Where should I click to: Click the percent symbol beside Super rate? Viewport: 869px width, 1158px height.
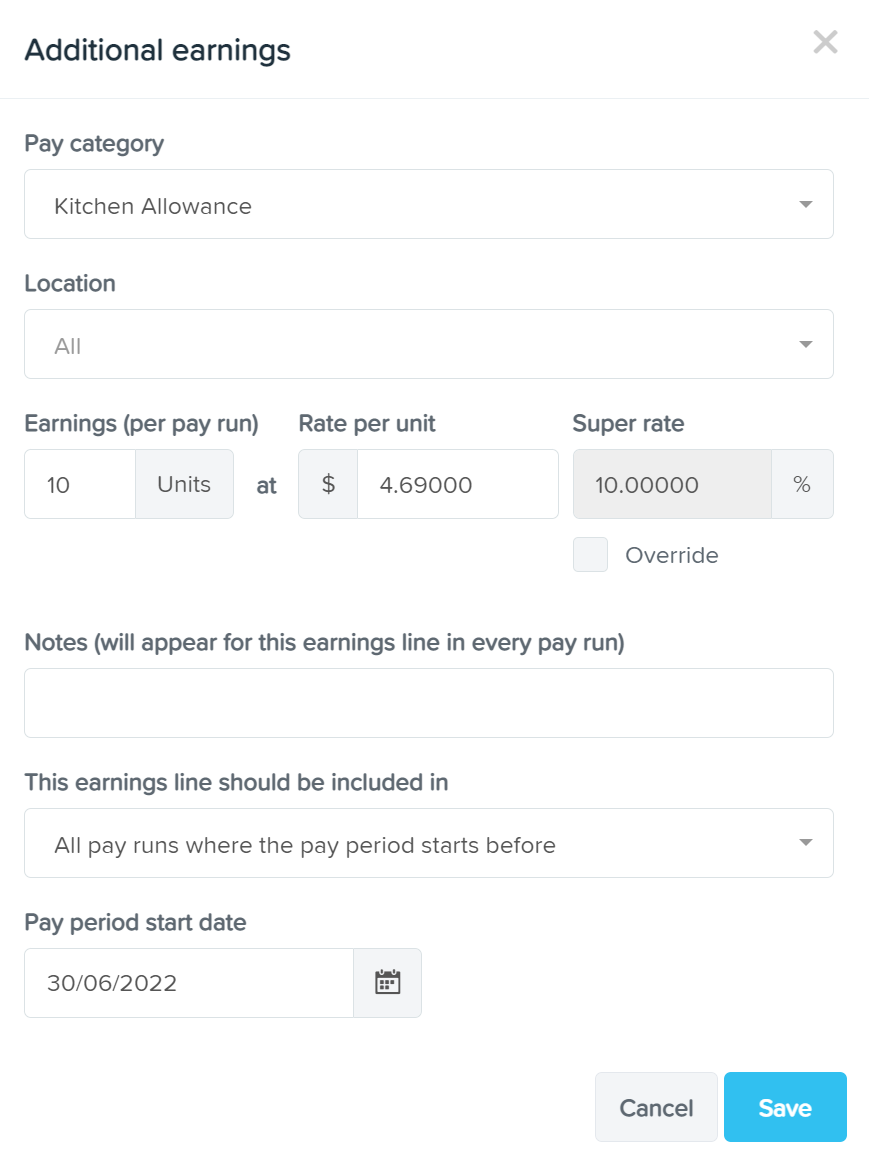[802, 484]
